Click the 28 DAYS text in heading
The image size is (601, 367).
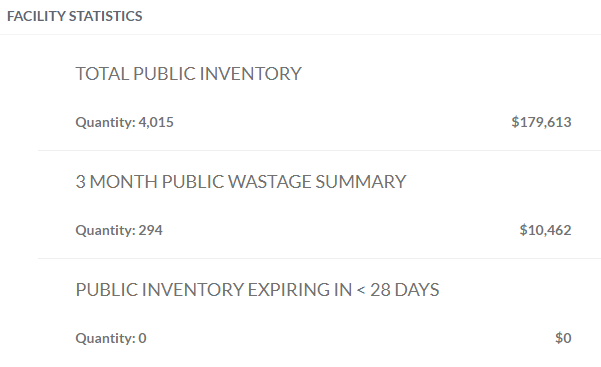point(405,290)
